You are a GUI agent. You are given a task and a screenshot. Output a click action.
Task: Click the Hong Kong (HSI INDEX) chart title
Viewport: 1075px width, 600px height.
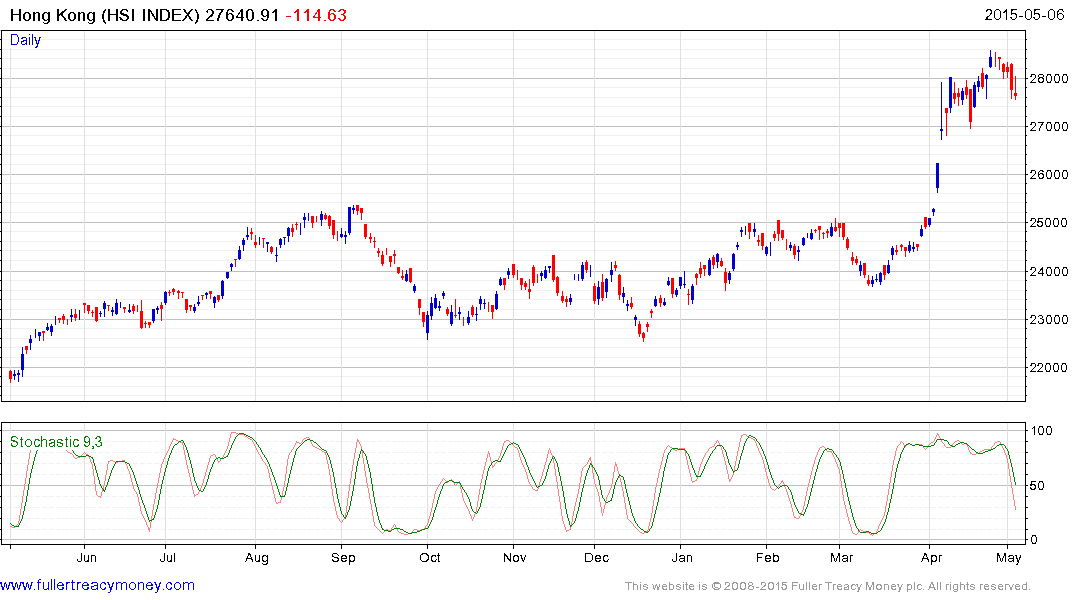[105, 15]
